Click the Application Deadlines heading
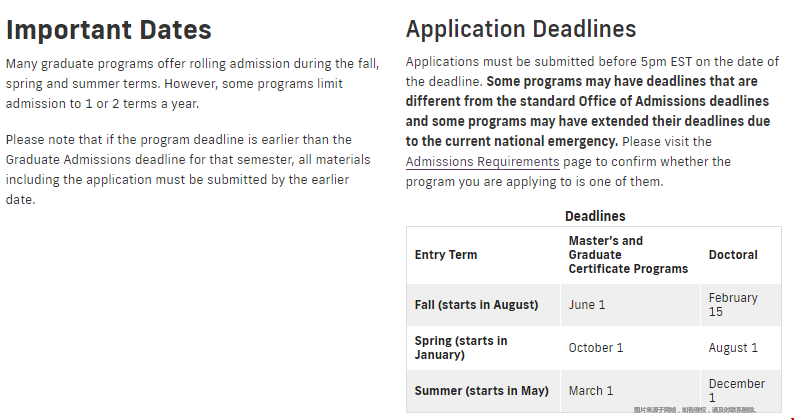This screenshot has height=420, width=794. click(x=521, y=29)
